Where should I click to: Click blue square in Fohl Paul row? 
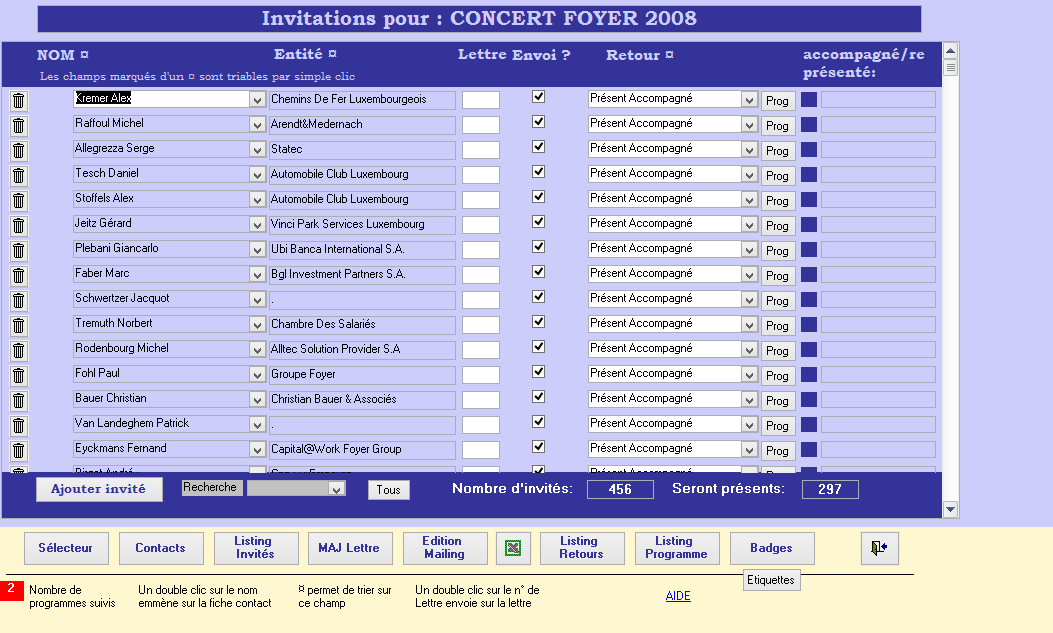click(x=809, y=375)
